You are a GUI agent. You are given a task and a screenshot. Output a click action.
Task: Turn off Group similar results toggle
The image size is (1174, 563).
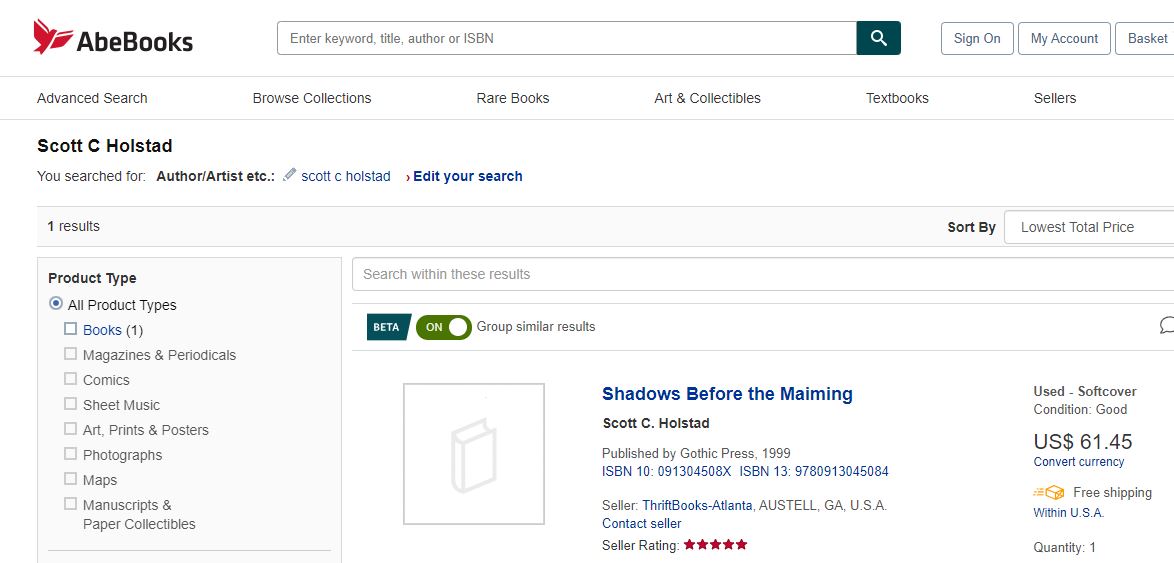point(444,327)
